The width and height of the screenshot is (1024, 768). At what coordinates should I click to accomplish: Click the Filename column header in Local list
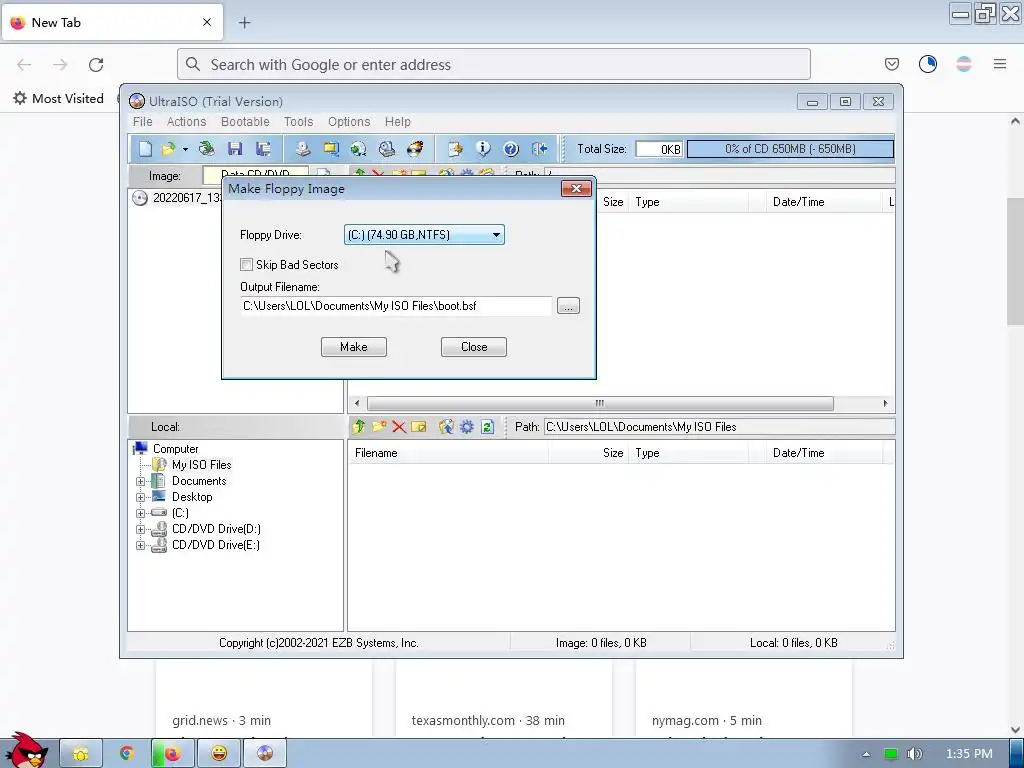[x=448, y=453]
